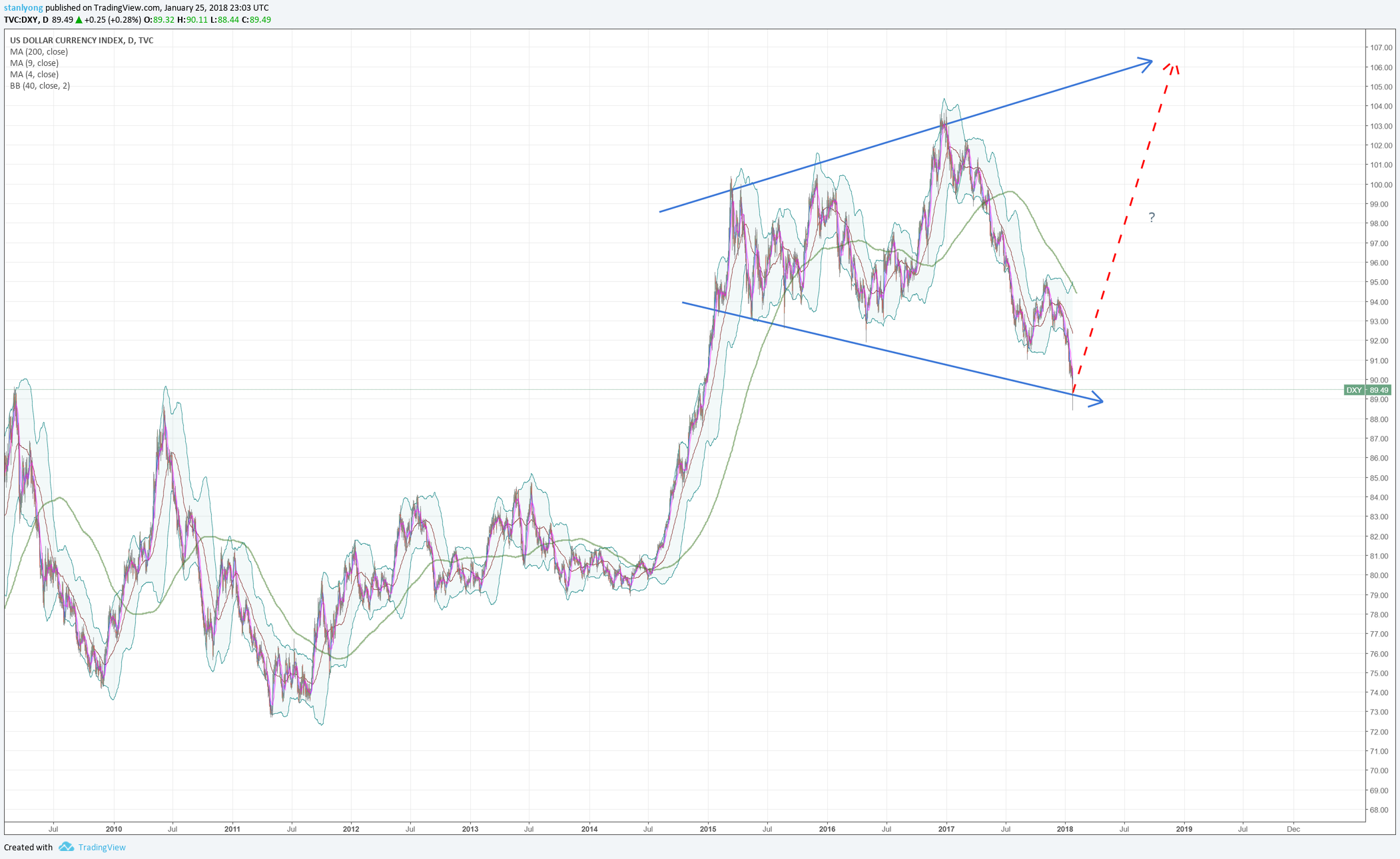1400x859 pixels.
Task: Click the 91.00 price axis label
Action: [x=1379, y=361]
